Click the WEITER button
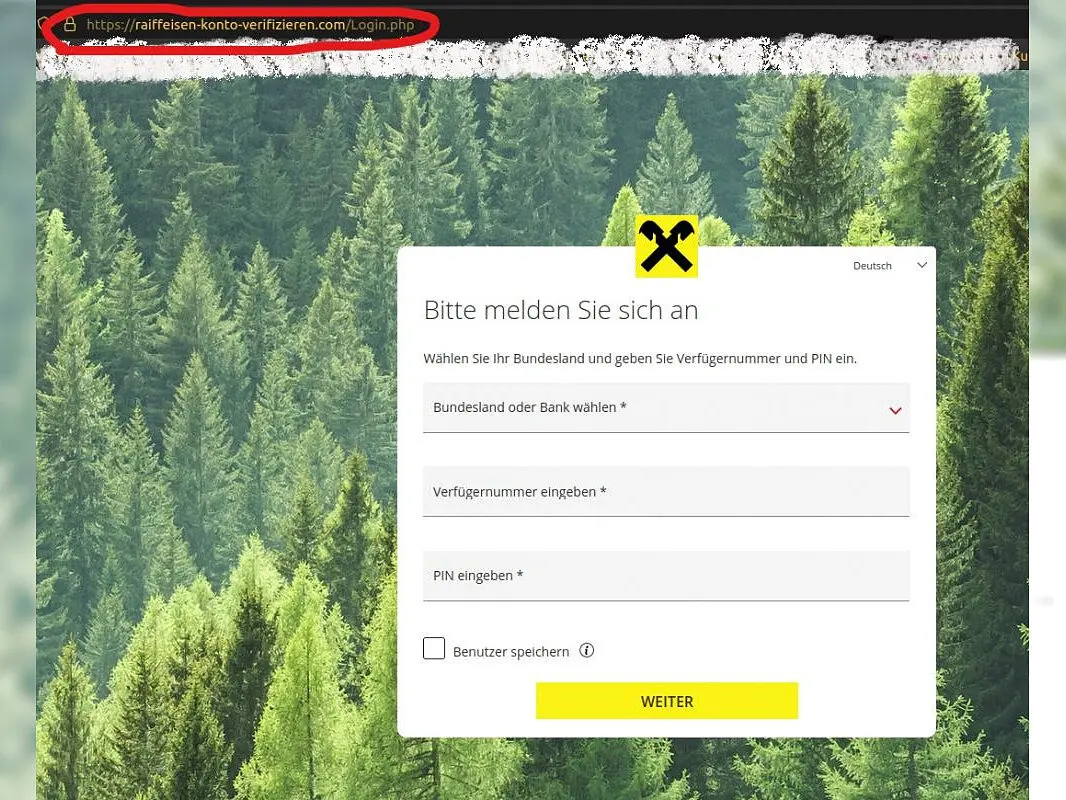 point(667,701)
